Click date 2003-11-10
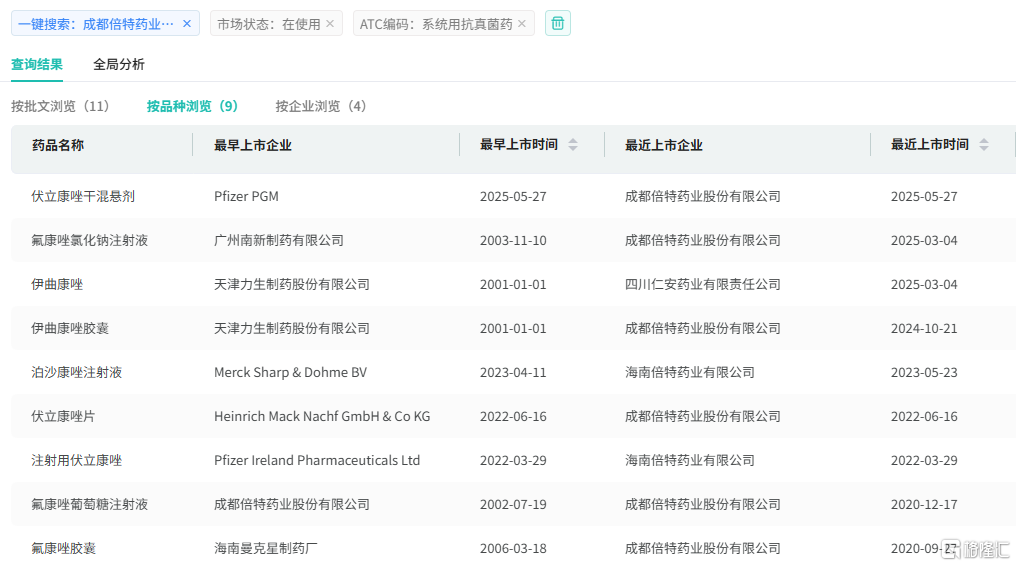This screenshot has width=1016, height=566. click(513, 240)
